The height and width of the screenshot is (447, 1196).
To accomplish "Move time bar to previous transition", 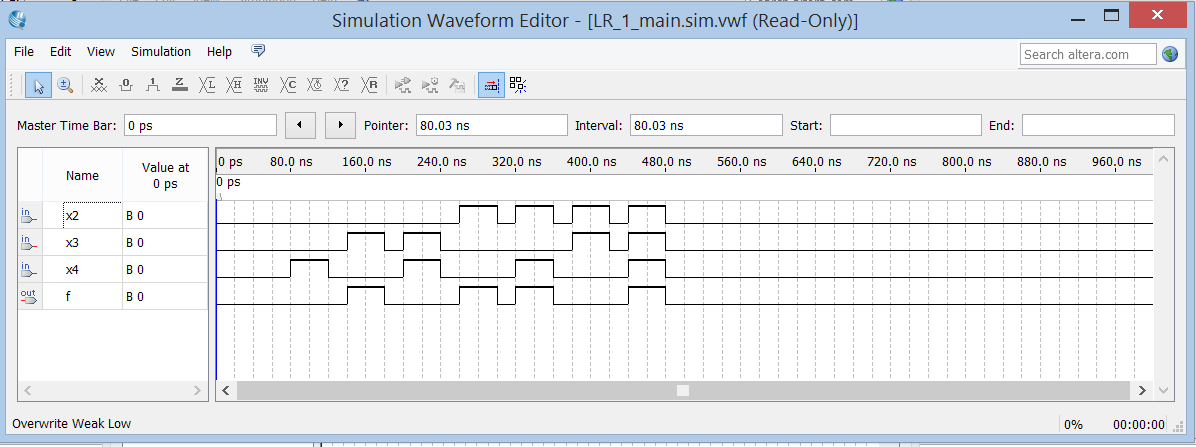I will point(300,125).
